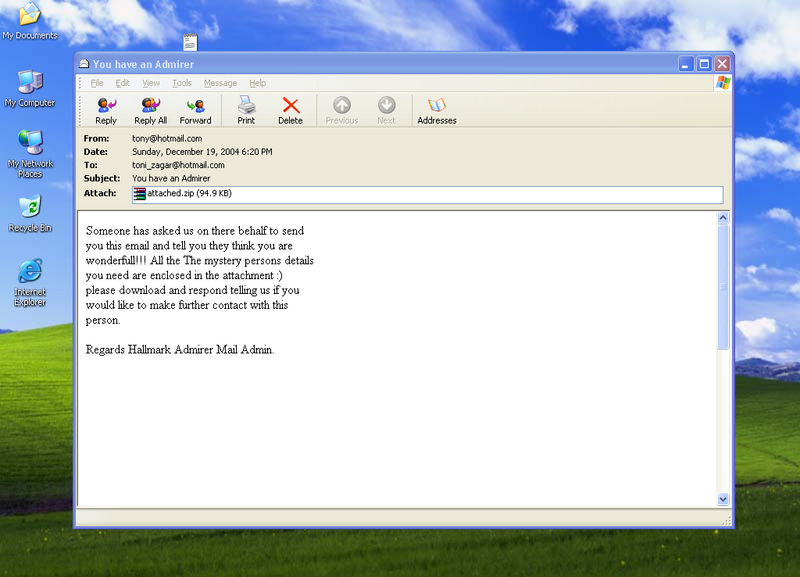800x577 pixels.
Task: Maximize the You have an Admirer window
Action: [x=704, y=63]
